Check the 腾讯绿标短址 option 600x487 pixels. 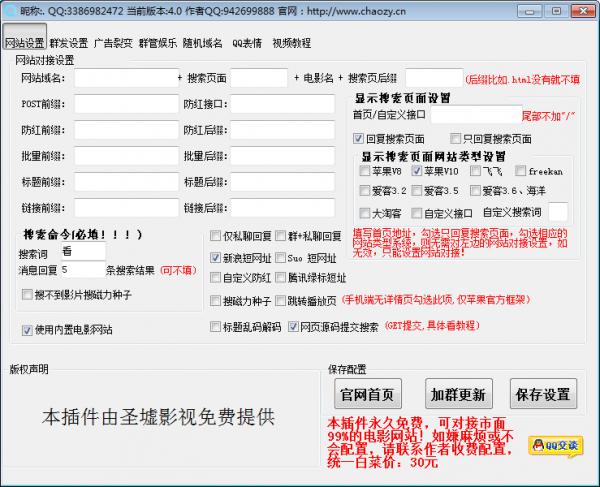click(x=280, y=278)
